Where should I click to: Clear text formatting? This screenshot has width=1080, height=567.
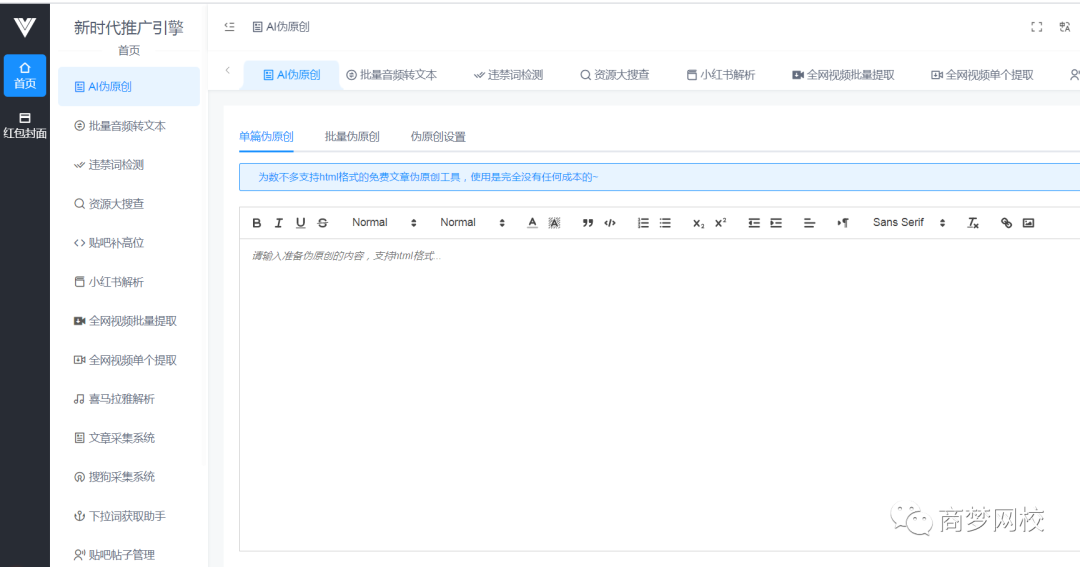(x=973, y=223)
